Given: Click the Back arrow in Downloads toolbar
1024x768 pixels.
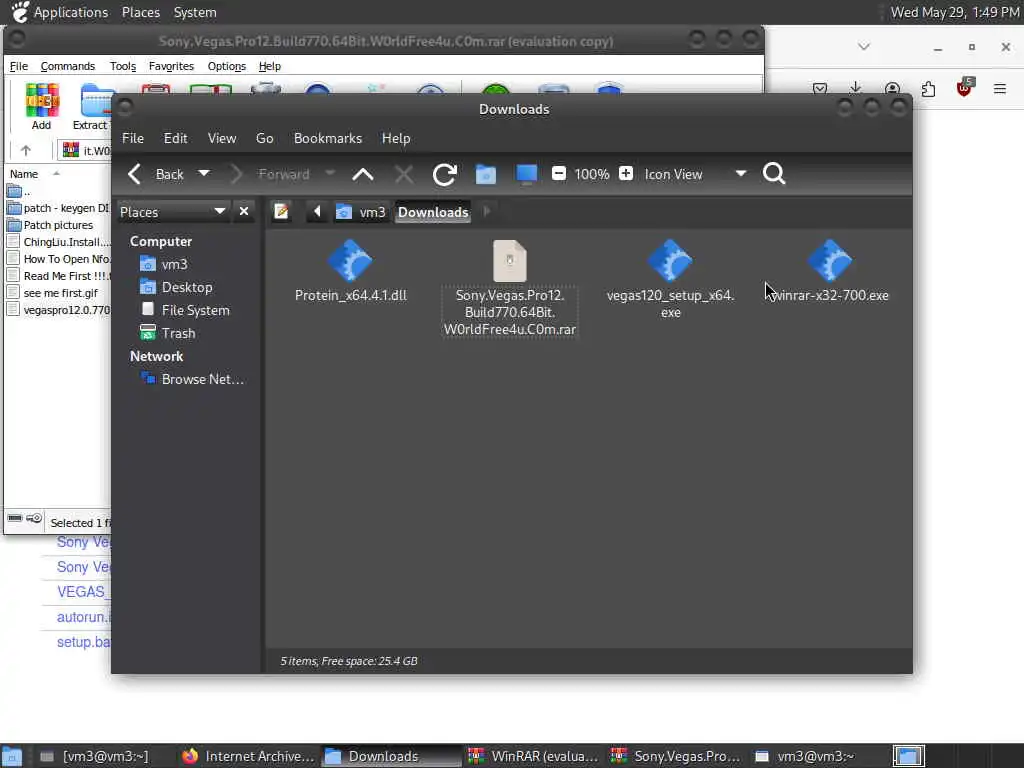Looking at the screenshot, I should click(x=135, y=174).
